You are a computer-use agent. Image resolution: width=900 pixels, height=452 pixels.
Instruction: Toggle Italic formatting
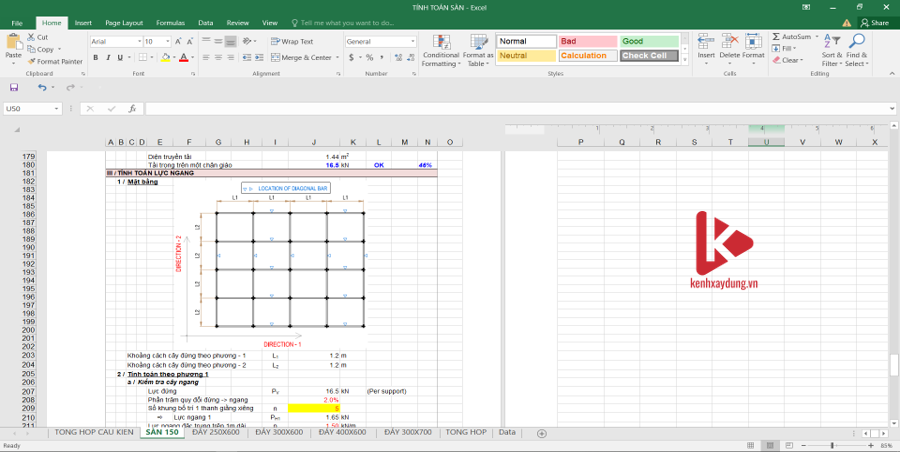[x=107, y=58]
